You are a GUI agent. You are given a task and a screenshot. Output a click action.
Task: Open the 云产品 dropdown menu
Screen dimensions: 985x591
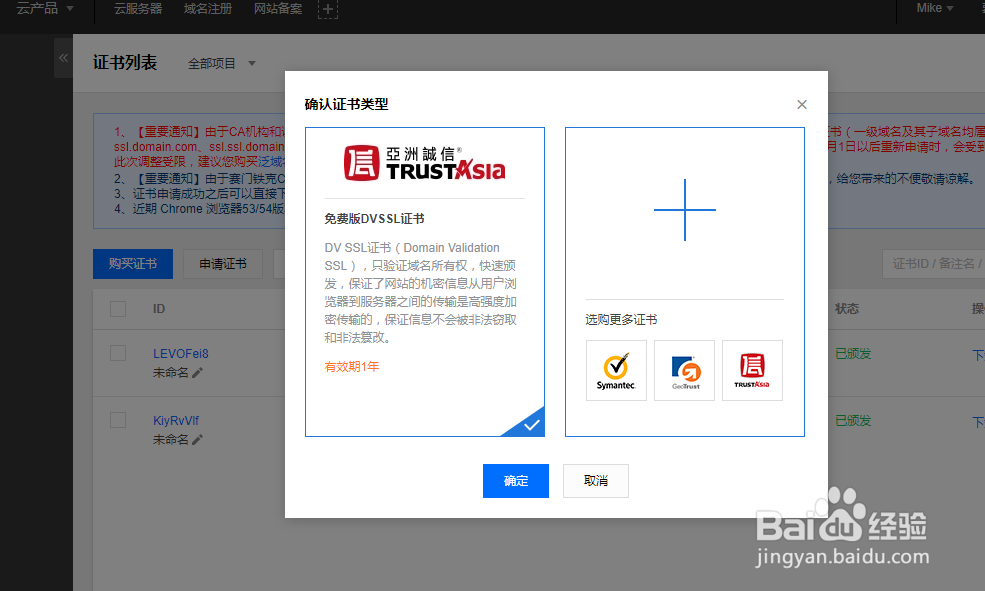coord(45,8)
